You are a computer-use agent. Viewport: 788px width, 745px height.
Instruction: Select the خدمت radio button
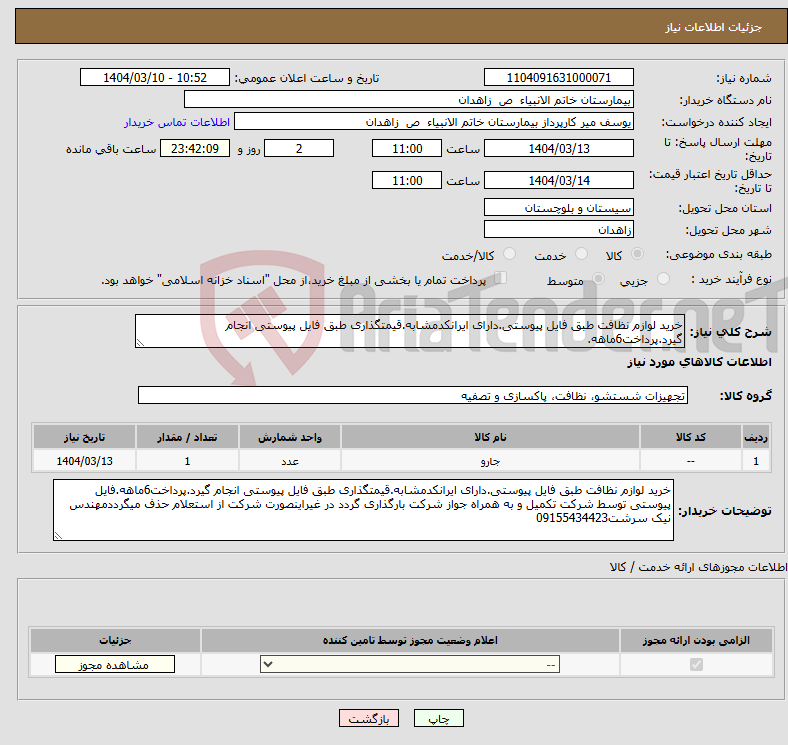(581, 254)
